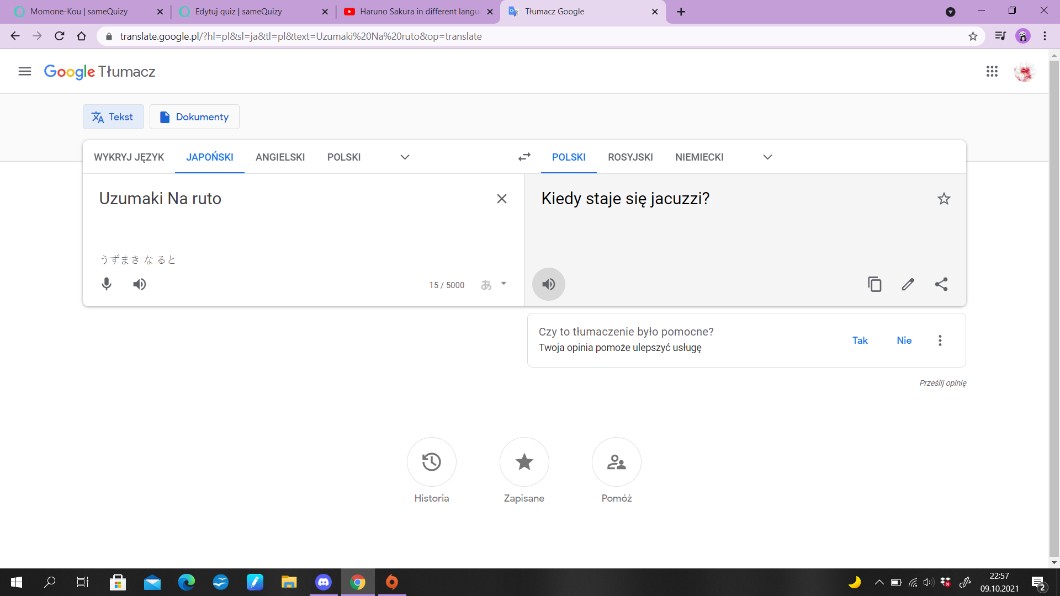Clear the source text with X

502,199
